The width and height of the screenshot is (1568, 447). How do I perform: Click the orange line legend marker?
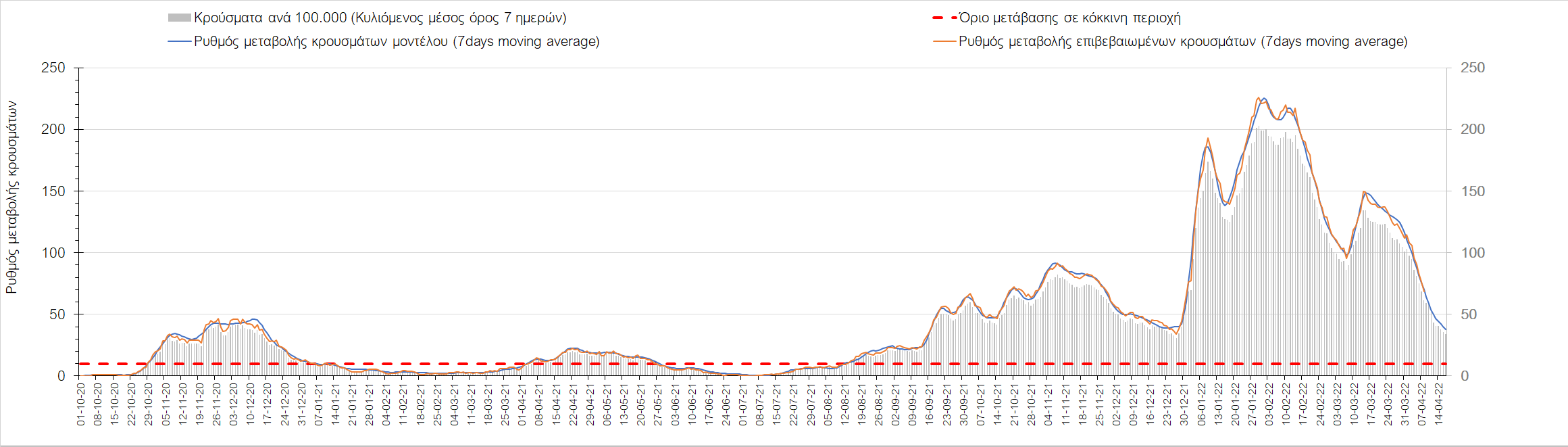coord(944,41)
